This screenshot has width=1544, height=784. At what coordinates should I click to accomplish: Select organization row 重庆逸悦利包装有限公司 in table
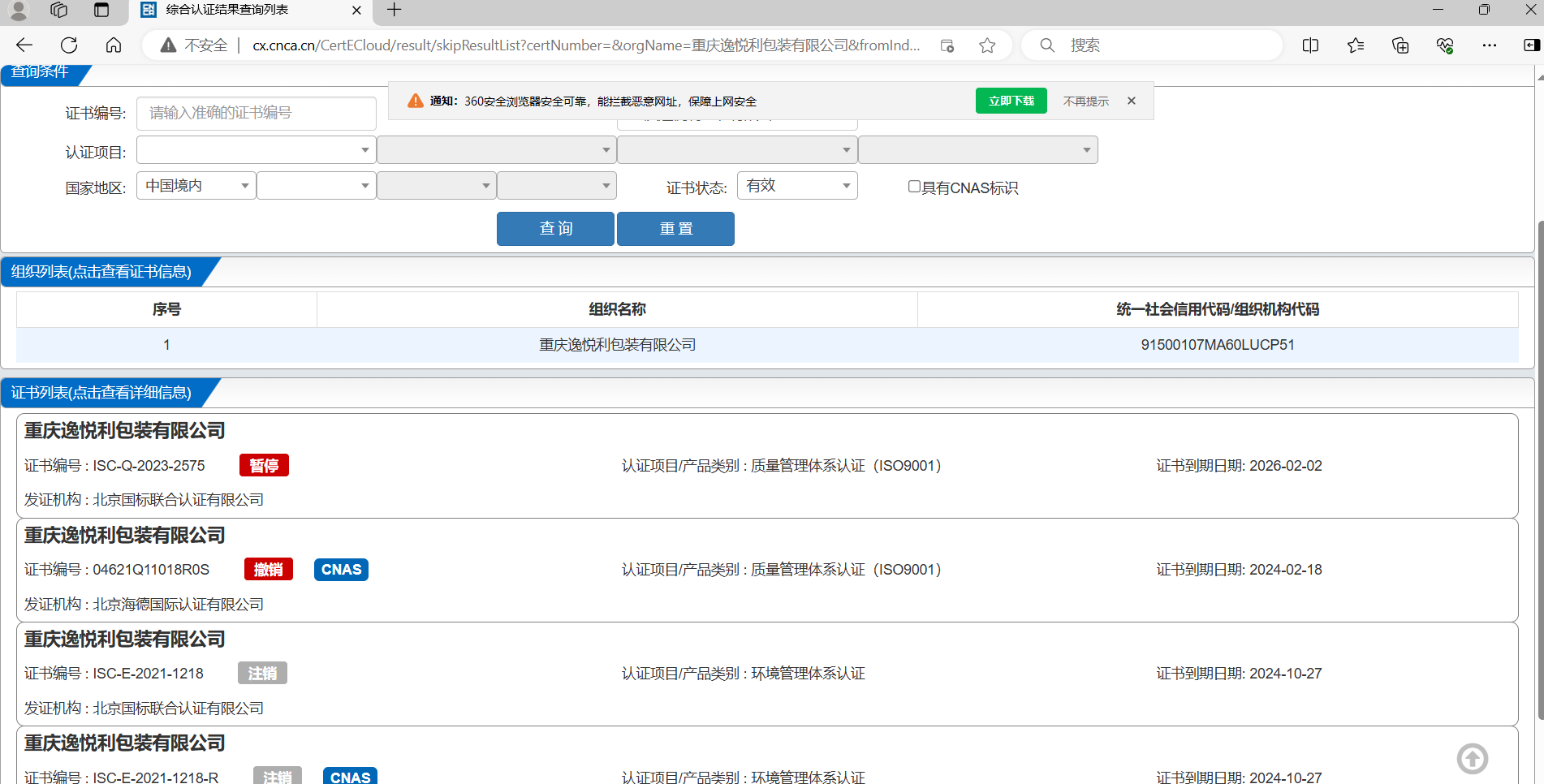coord(767,345)
